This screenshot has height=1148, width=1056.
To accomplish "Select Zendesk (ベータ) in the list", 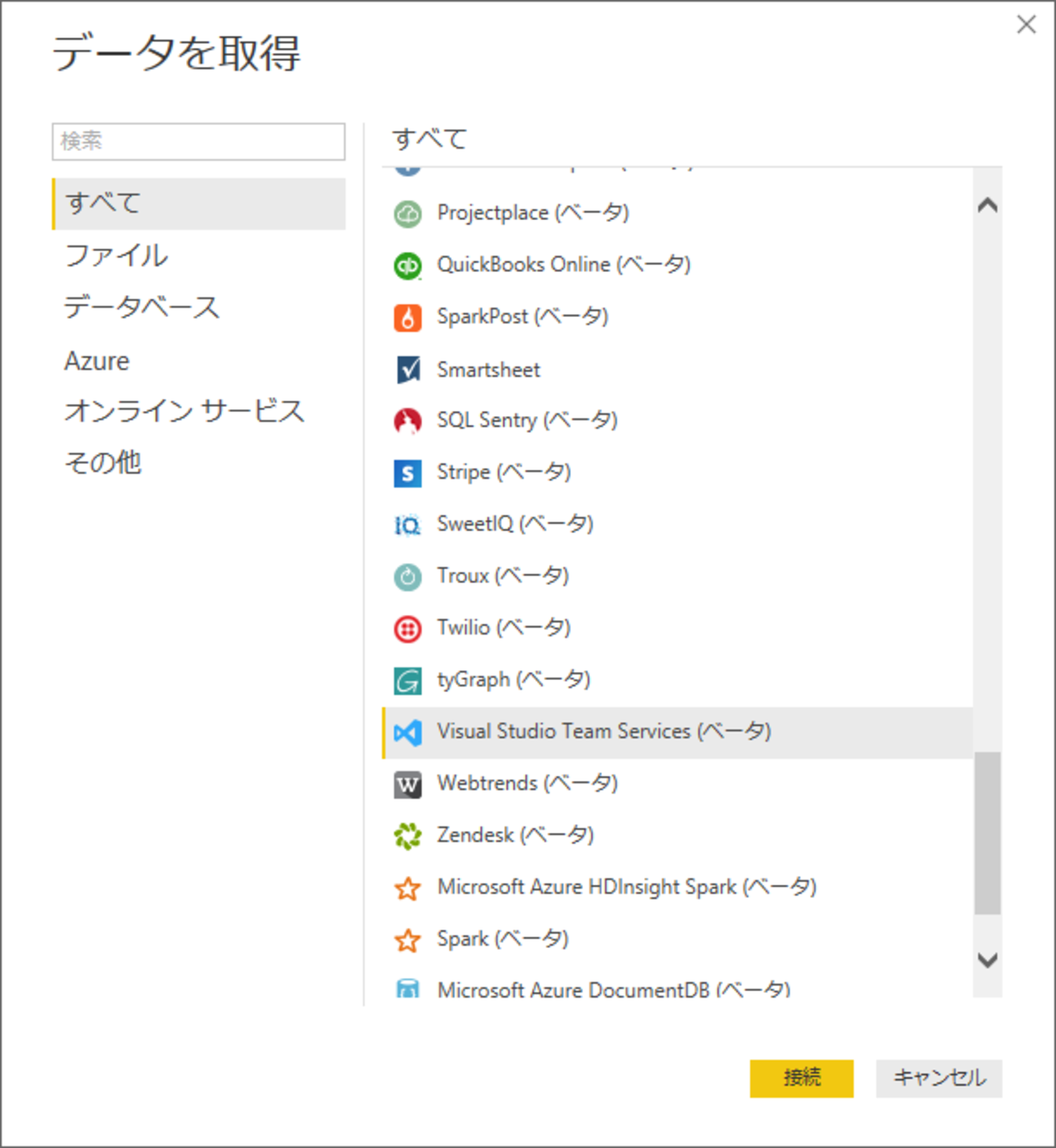I will [677, 836].
